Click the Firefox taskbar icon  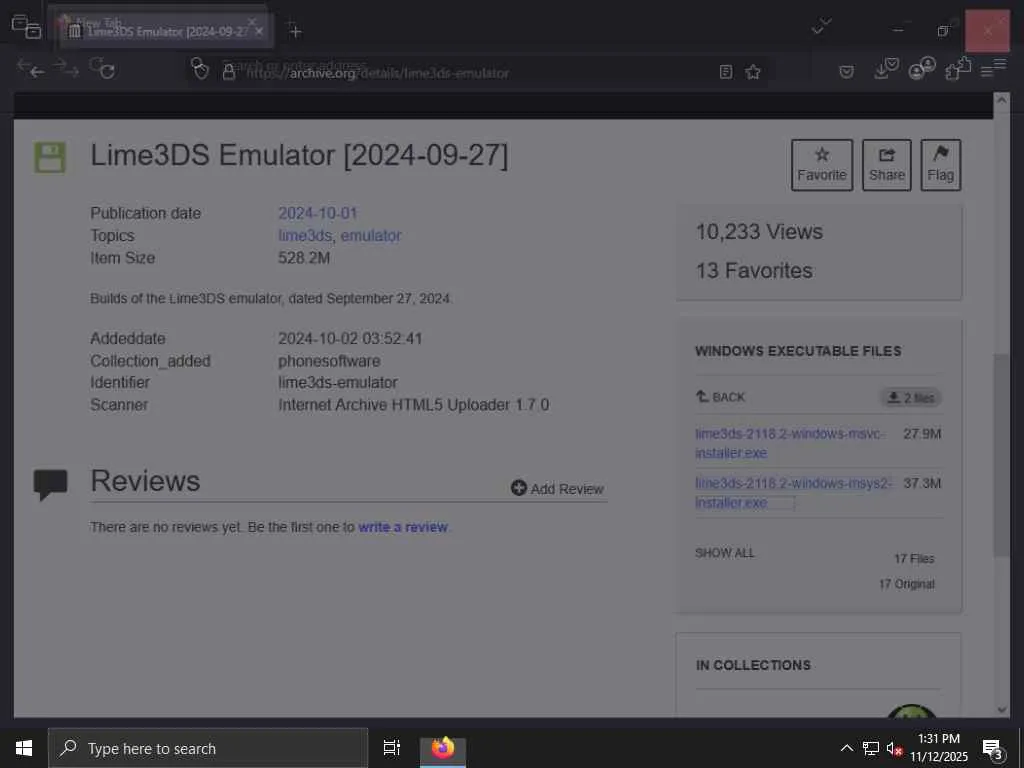[443, 748]
